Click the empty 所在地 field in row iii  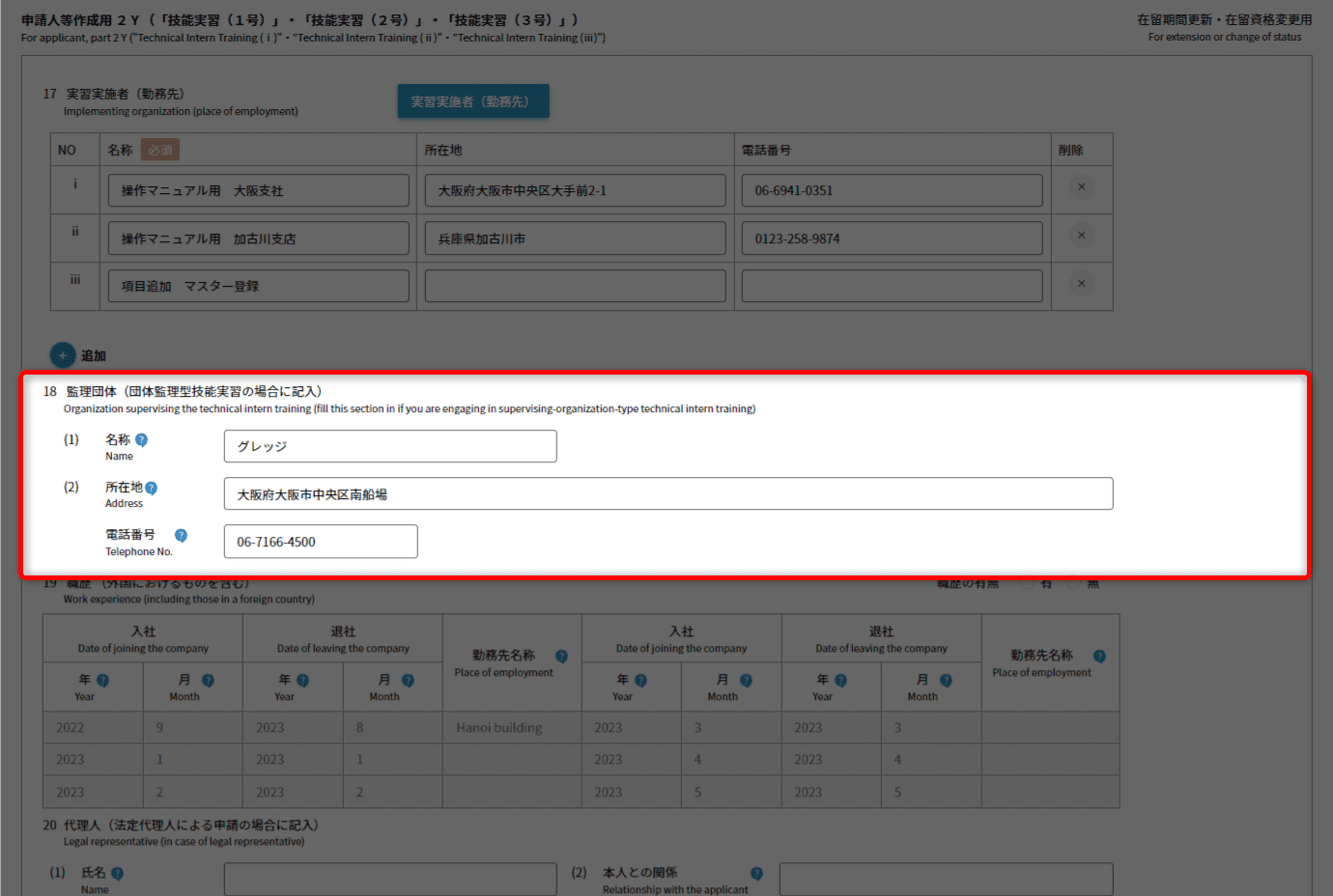pyautogui.click(x=575, y=286)
